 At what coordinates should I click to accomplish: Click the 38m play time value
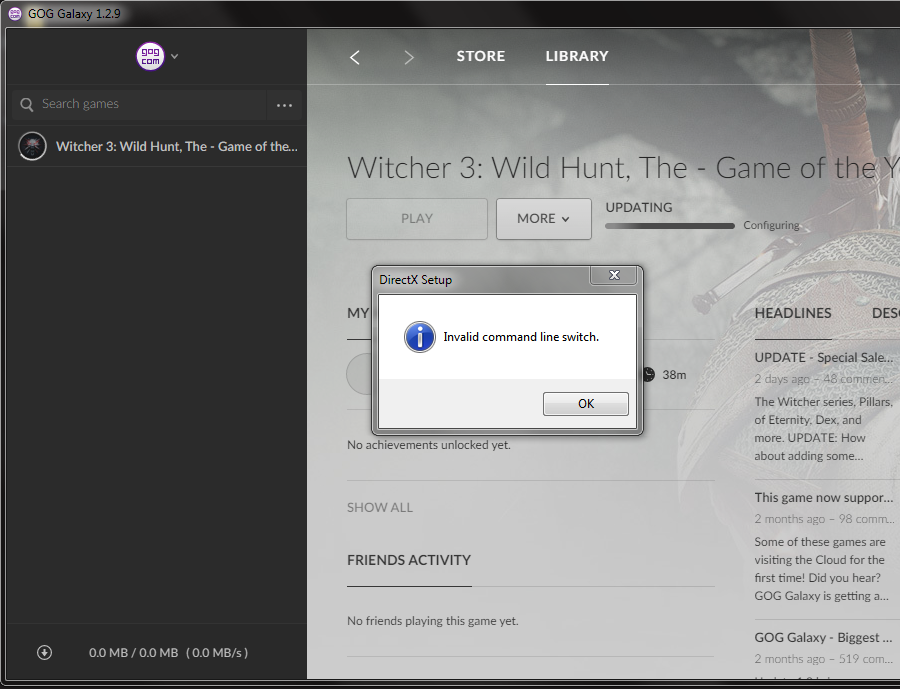(674, 375)
